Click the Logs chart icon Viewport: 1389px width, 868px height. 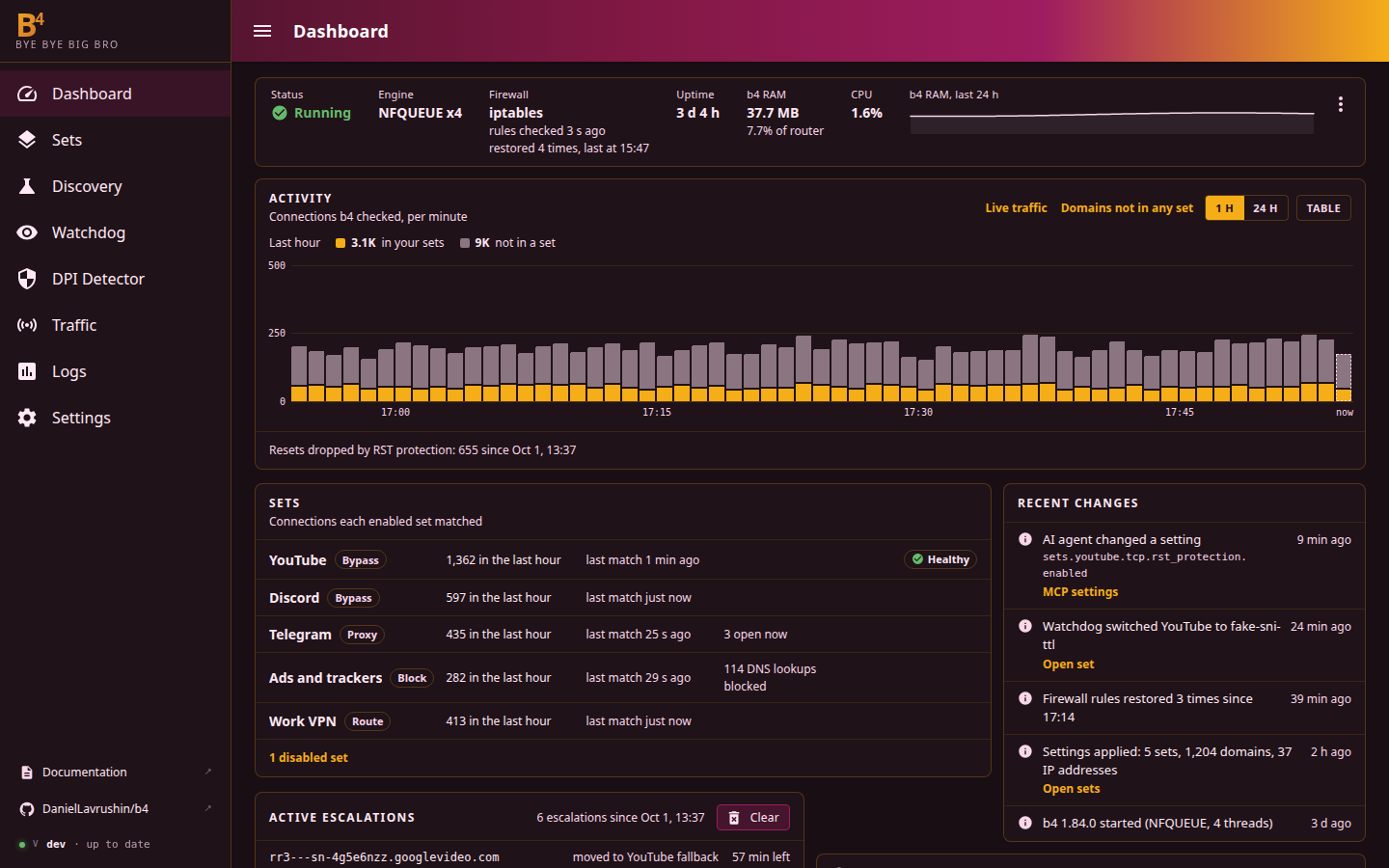point(27,371)
